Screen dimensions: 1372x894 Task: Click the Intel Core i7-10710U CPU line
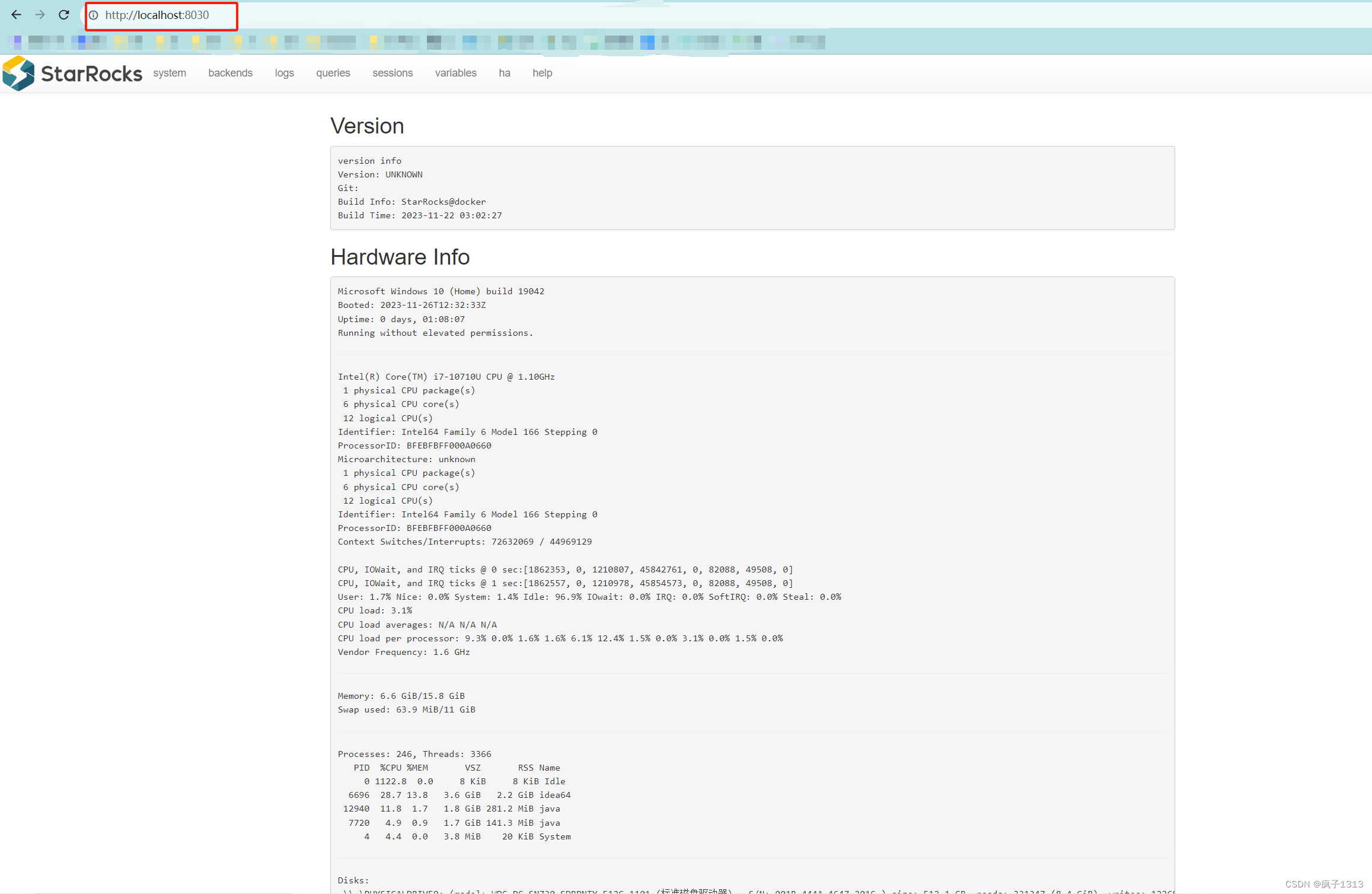pos(446,377)
